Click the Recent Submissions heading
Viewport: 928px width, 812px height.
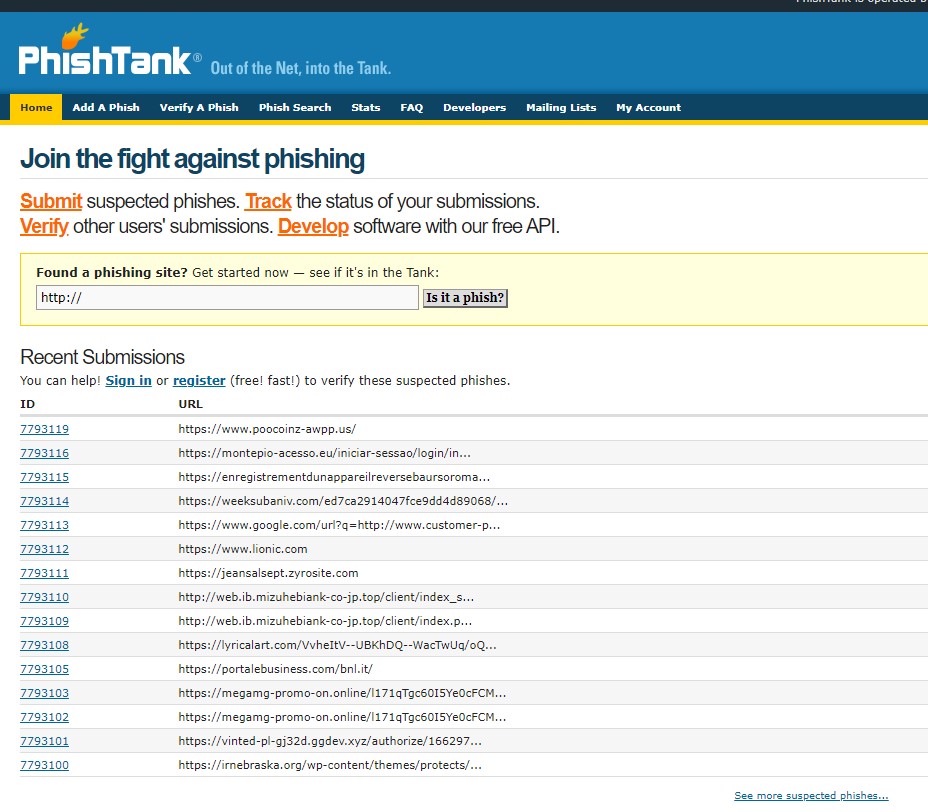pos(102,357)
